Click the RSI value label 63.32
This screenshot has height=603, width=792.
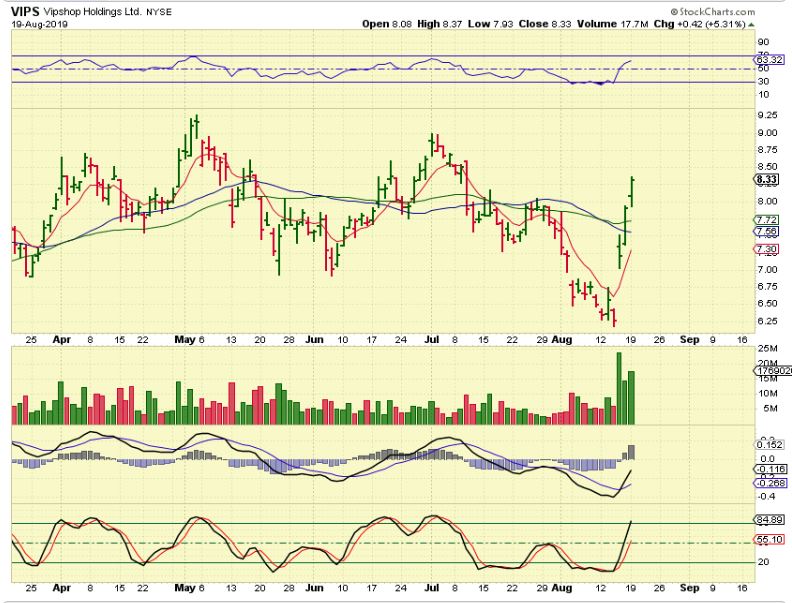[x=770, y=60]
